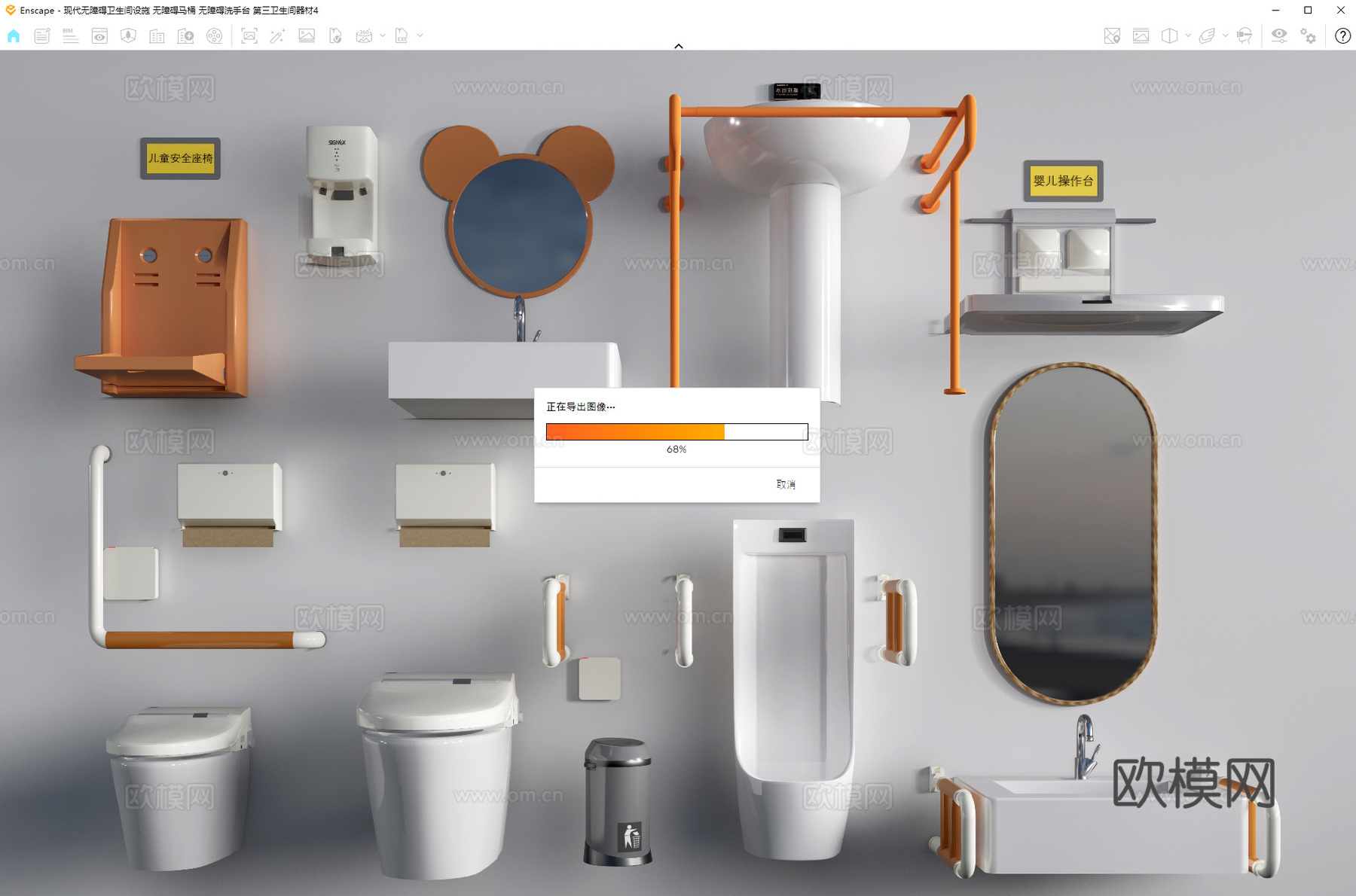Click the 68% progress label

(x=676, y=449)
